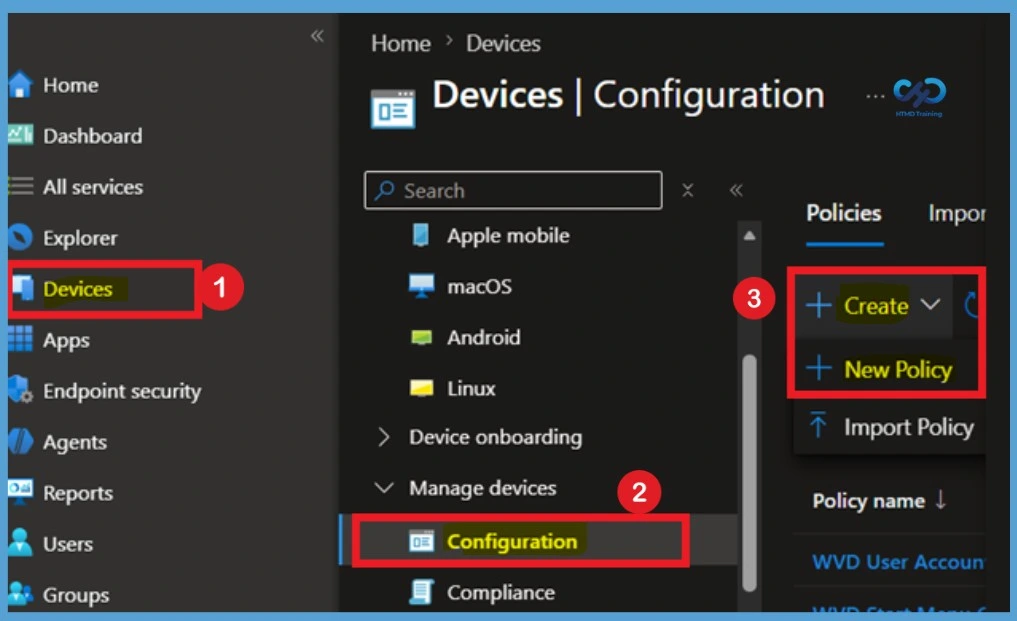This screenshot has height=621, width=1017.
Task: Click the Compliance document icon
Action: coord(422,592)
